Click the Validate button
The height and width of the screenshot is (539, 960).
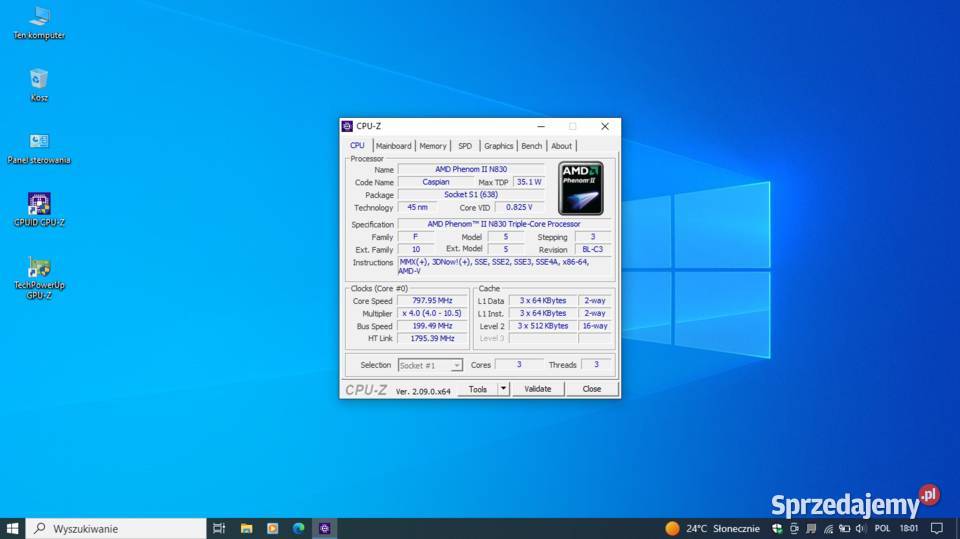pos(538,389)
